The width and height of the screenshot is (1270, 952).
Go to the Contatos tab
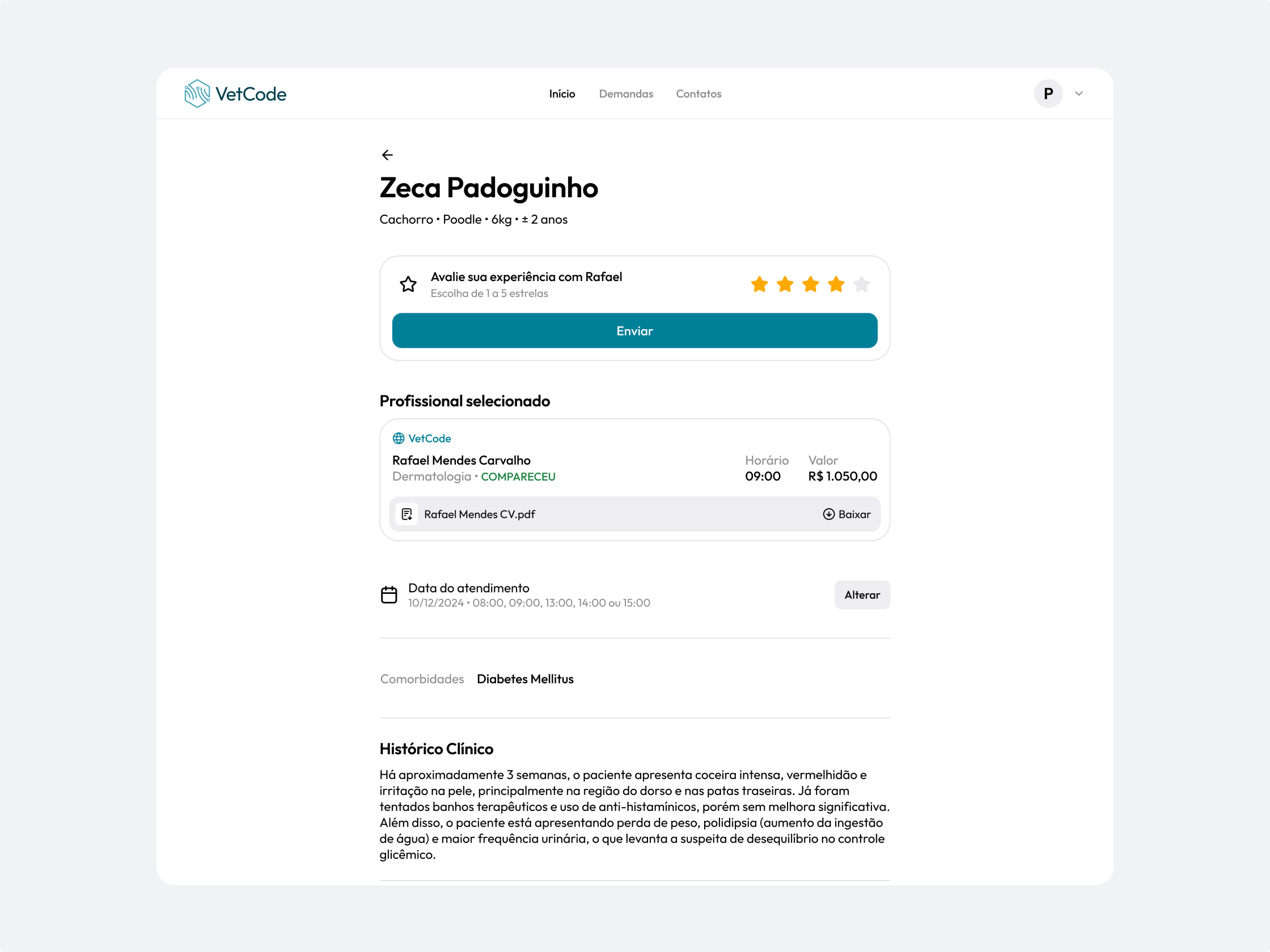pos(698,93)
